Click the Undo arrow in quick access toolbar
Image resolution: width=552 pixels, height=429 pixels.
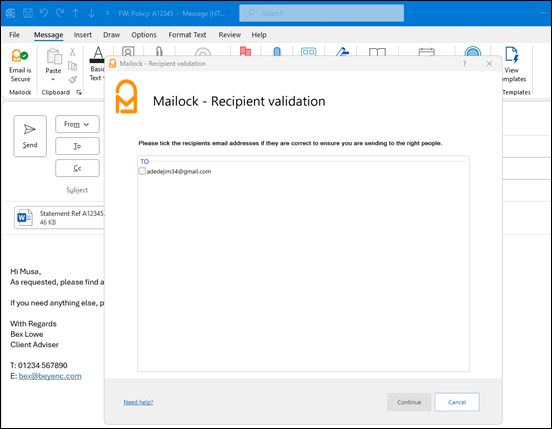(x=44, y=13)
